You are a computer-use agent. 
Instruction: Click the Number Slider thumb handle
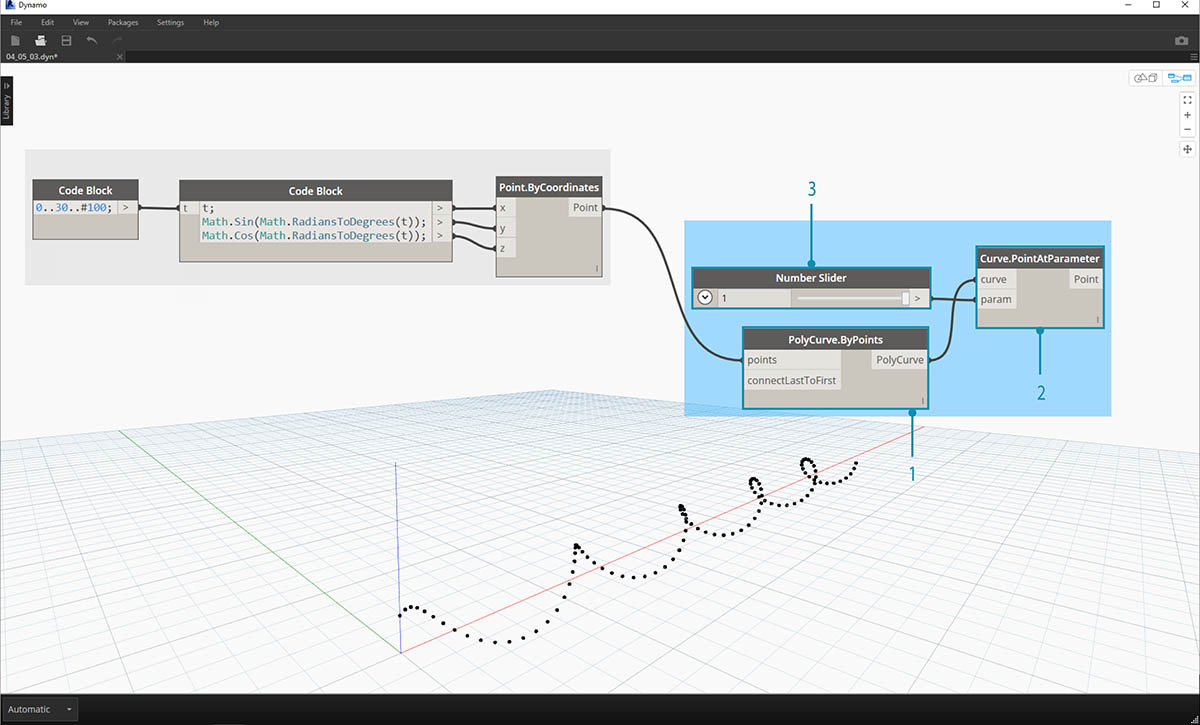click(x=905, y=297)
